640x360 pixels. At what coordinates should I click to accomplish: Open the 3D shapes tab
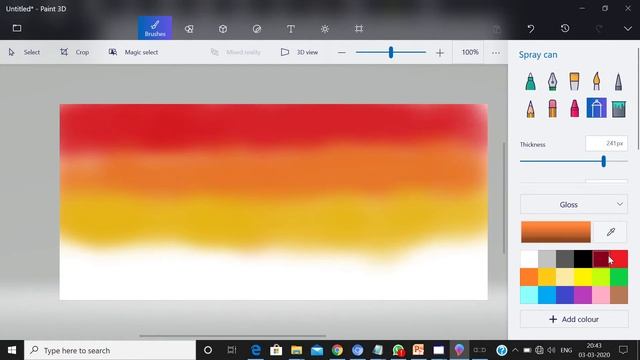tap(223, 29)
